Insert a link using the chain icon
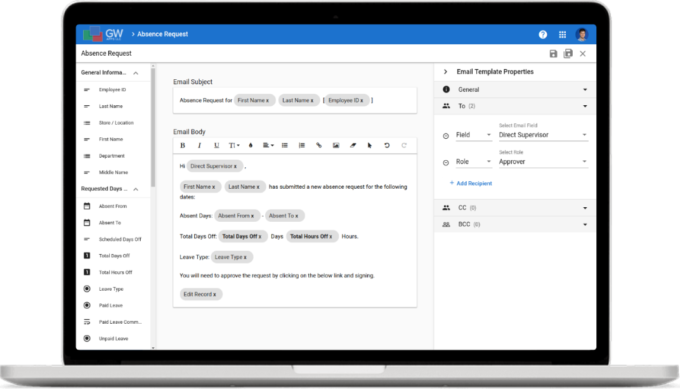Screen dimensions: 680x389 pos(319,145)
